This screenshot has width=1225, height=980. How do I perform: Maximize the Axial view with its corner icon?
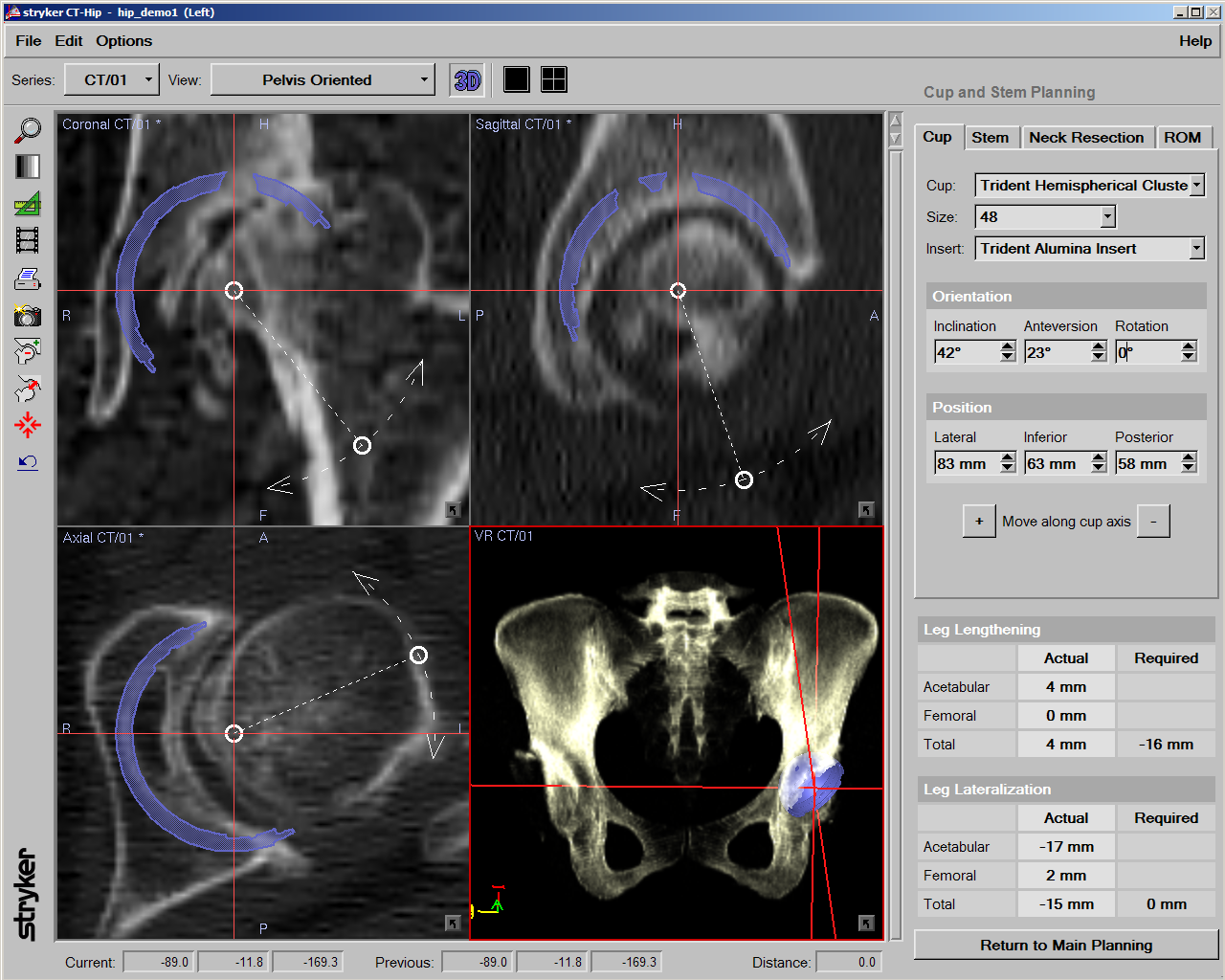tap(453, 923)
